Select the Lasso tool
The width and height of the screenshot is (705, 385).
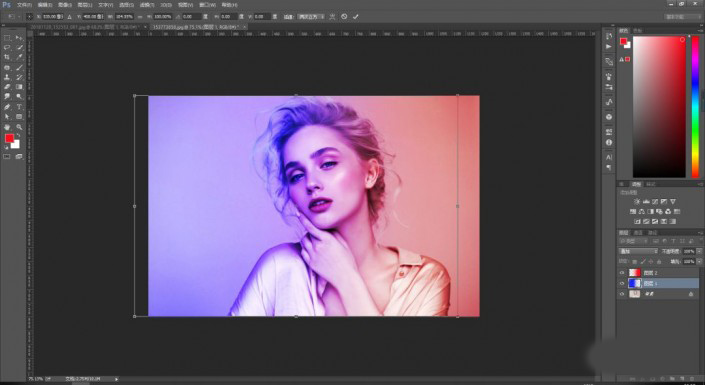click(x=7, y=47)
